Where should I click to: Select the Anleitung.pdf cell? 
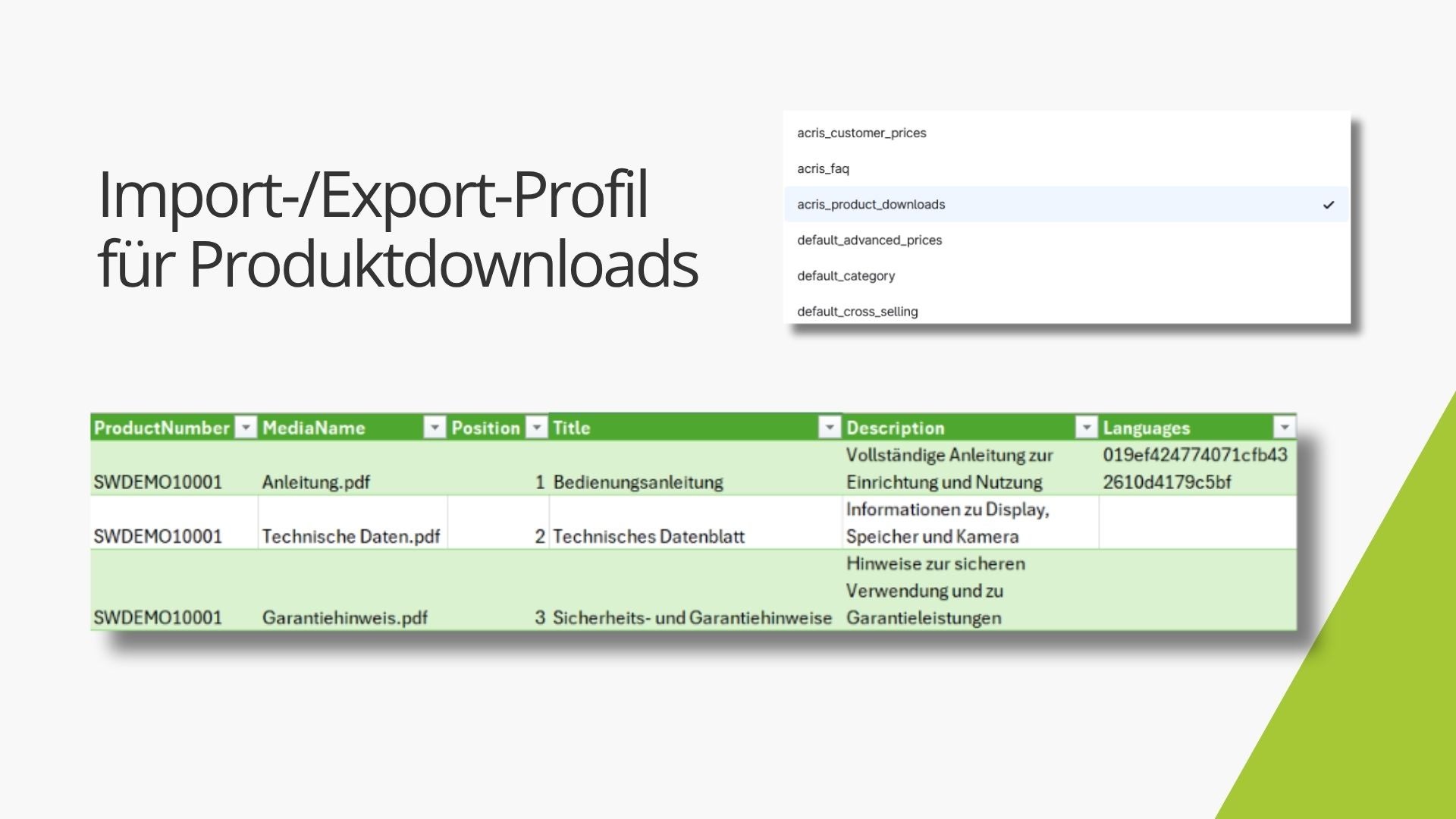353,469
